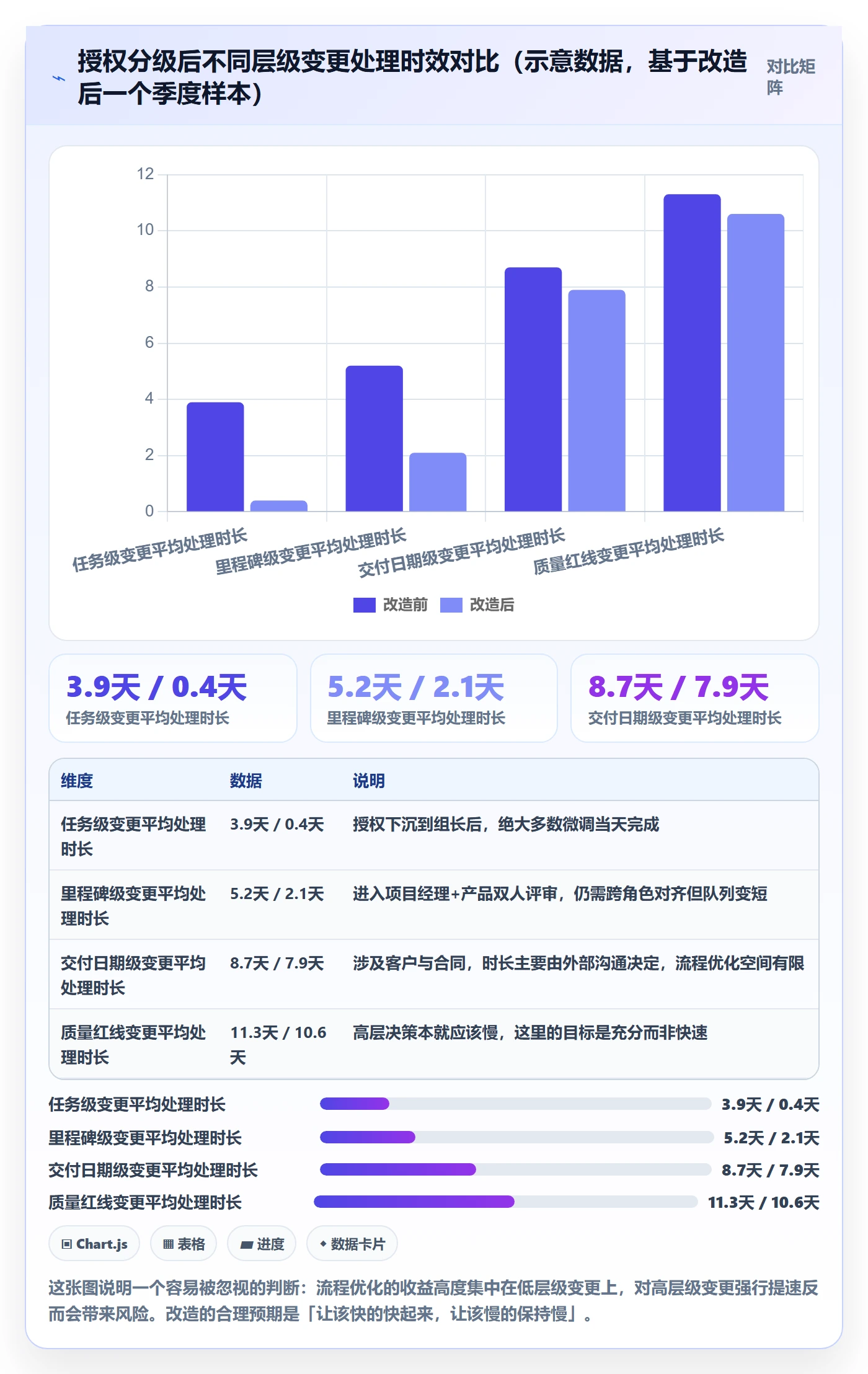Click x-axis label 任务级变更平均处理时长
The height and width of the screenshot is (1374, 868).
160,550
